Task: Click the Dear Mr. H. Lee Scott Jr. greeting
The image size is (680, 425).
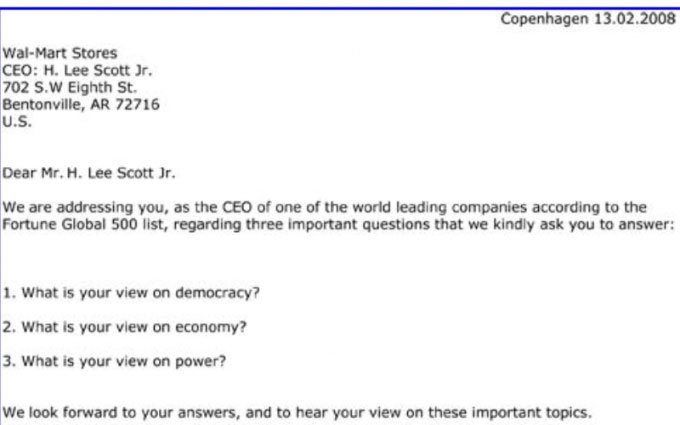Action: 89,172
